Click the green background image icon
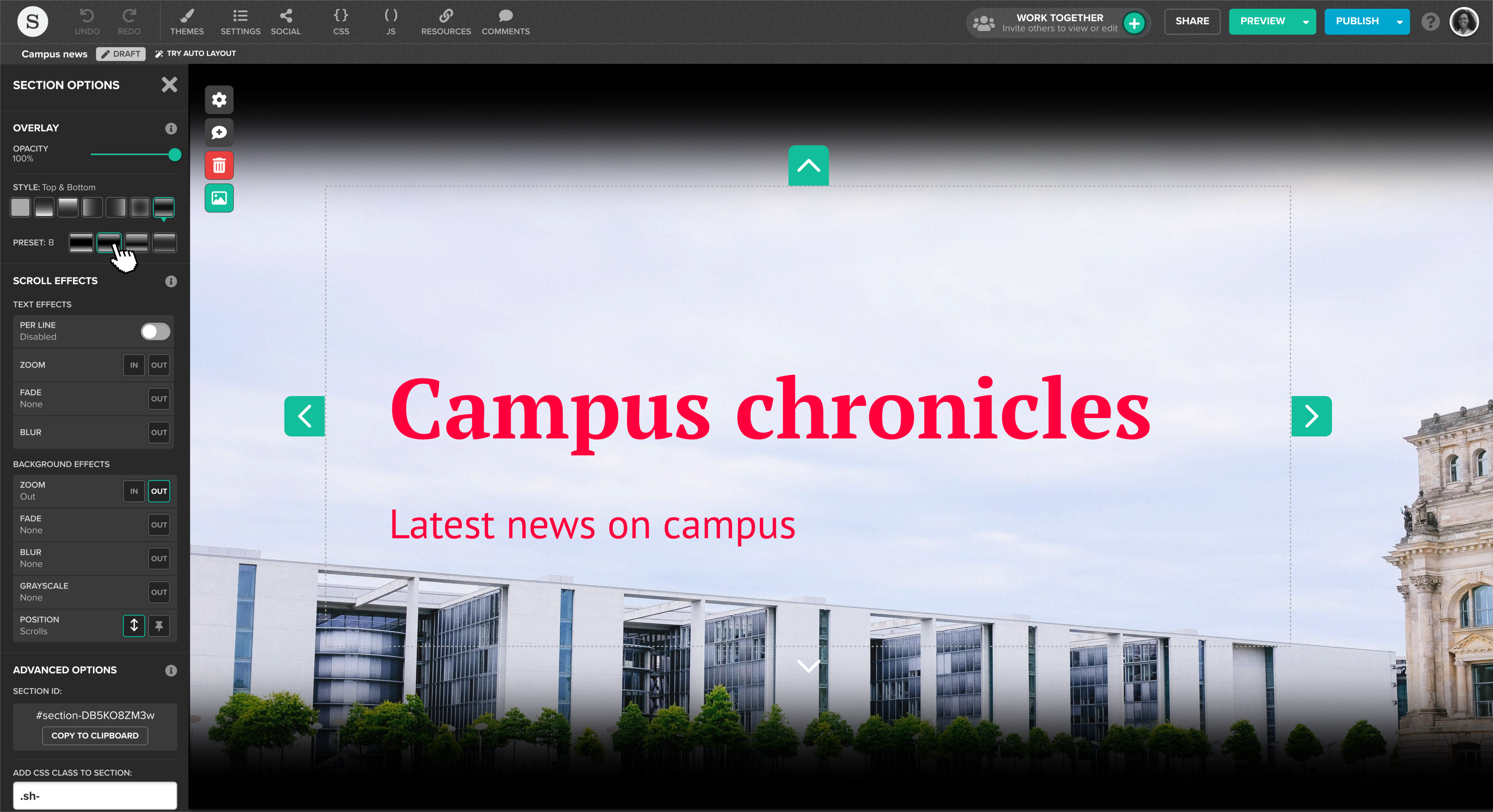 tap(219, 198)
